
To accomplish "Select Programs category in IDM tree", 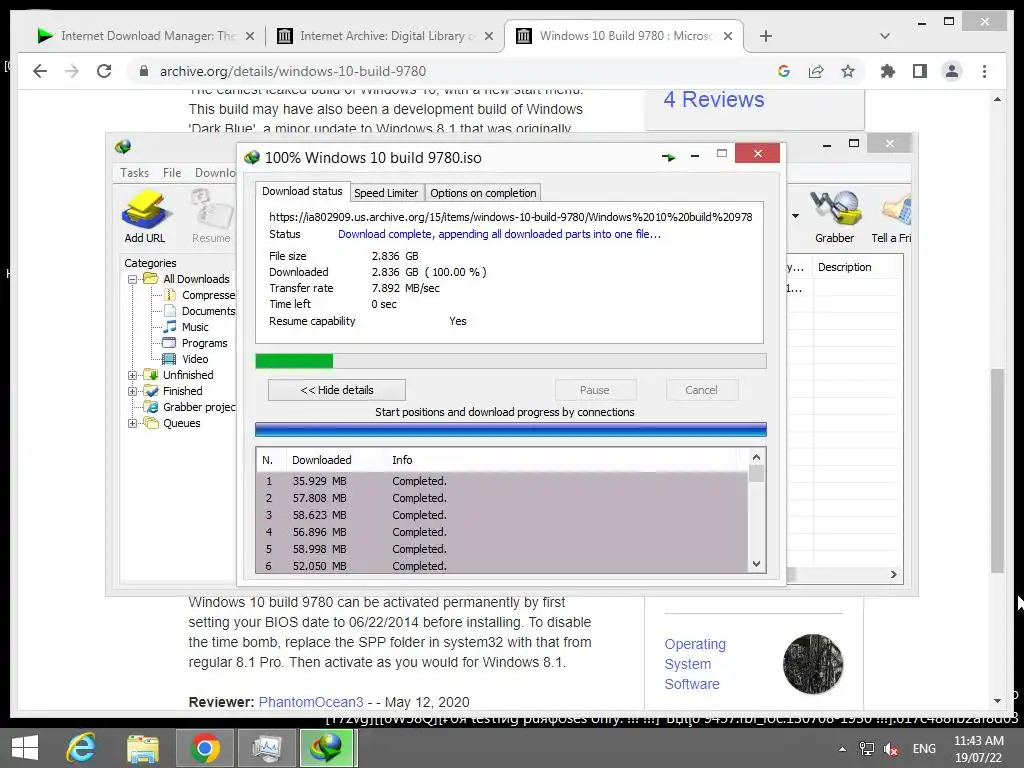I will click(x=204, y=344).
